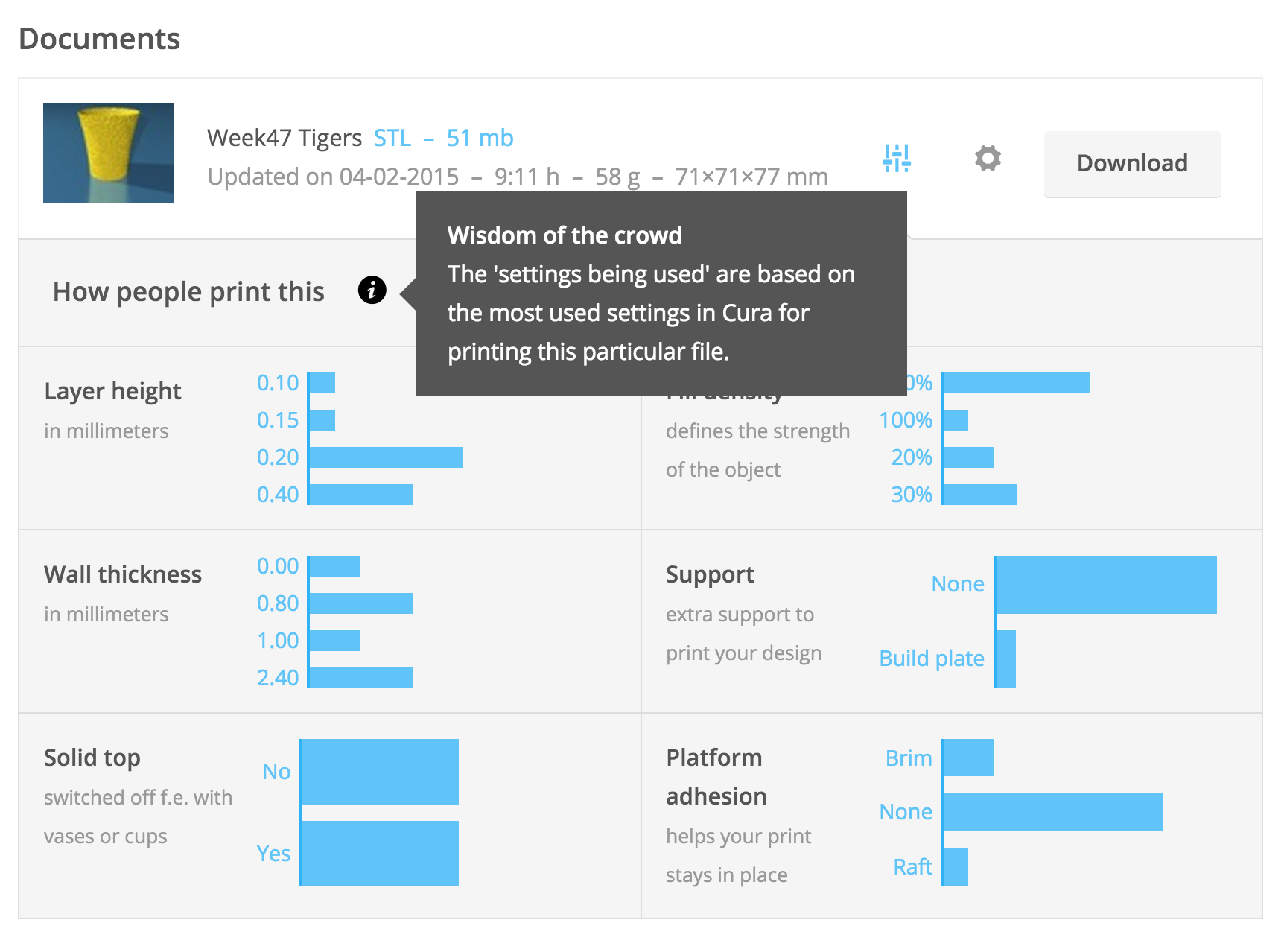Select the Solid top Yes bar
This screenshot has height=952, width=1284.
(x=379, y=854)
